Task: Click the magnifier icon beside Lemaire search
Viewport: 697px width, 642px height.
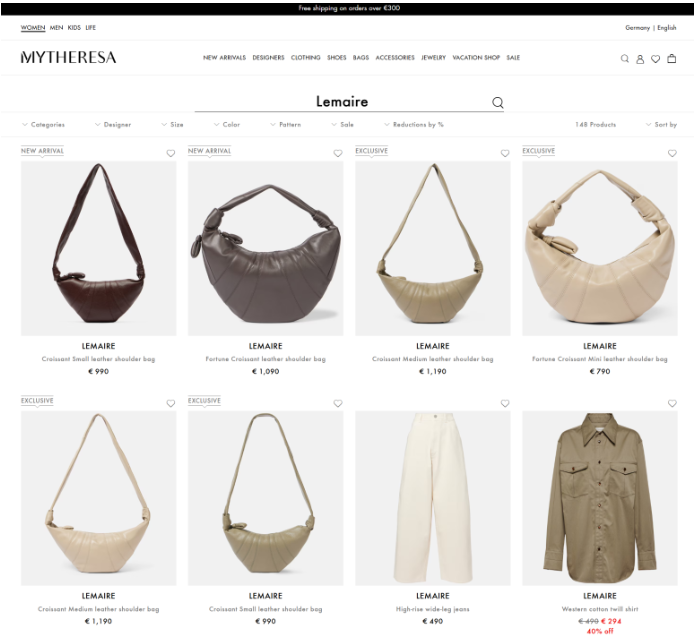Action: (x=497, y=103)
